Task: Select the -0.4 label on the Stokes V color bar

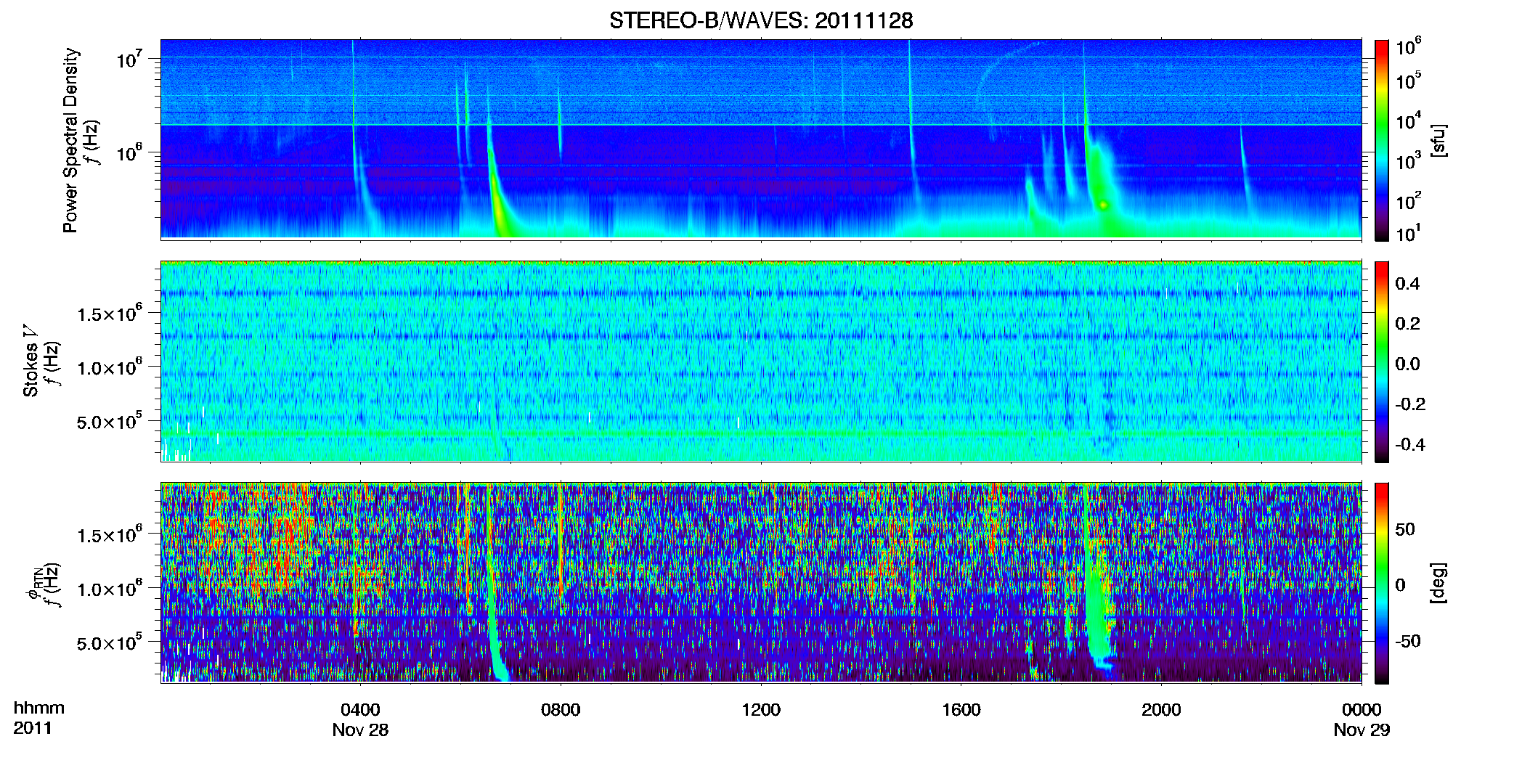Action: coord(1409,444)
